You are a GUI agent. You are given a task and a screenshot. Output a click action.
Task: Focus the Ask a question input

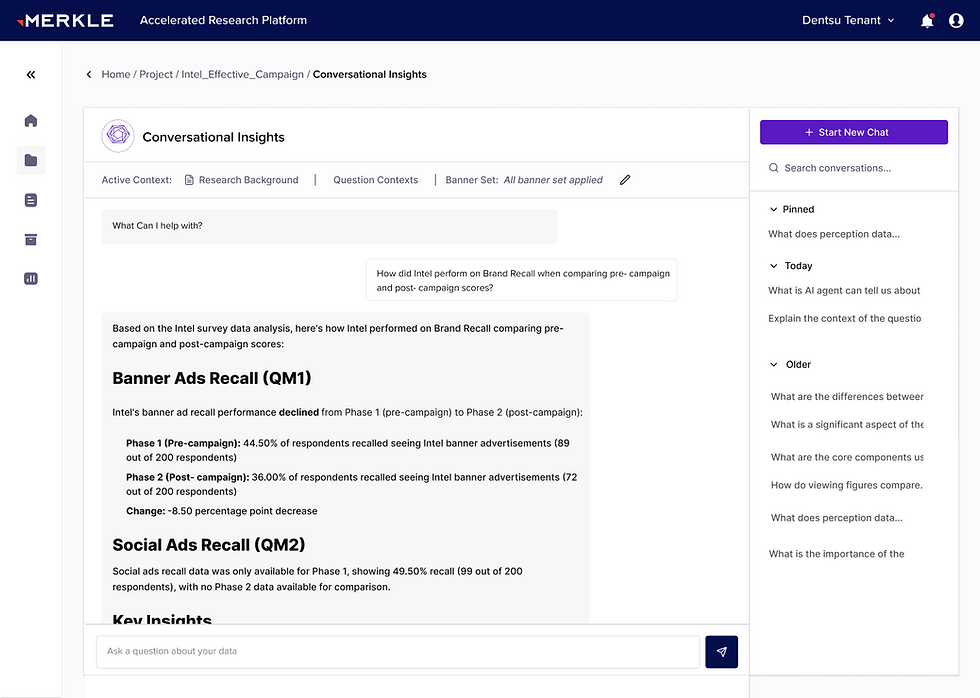(398, 652)
